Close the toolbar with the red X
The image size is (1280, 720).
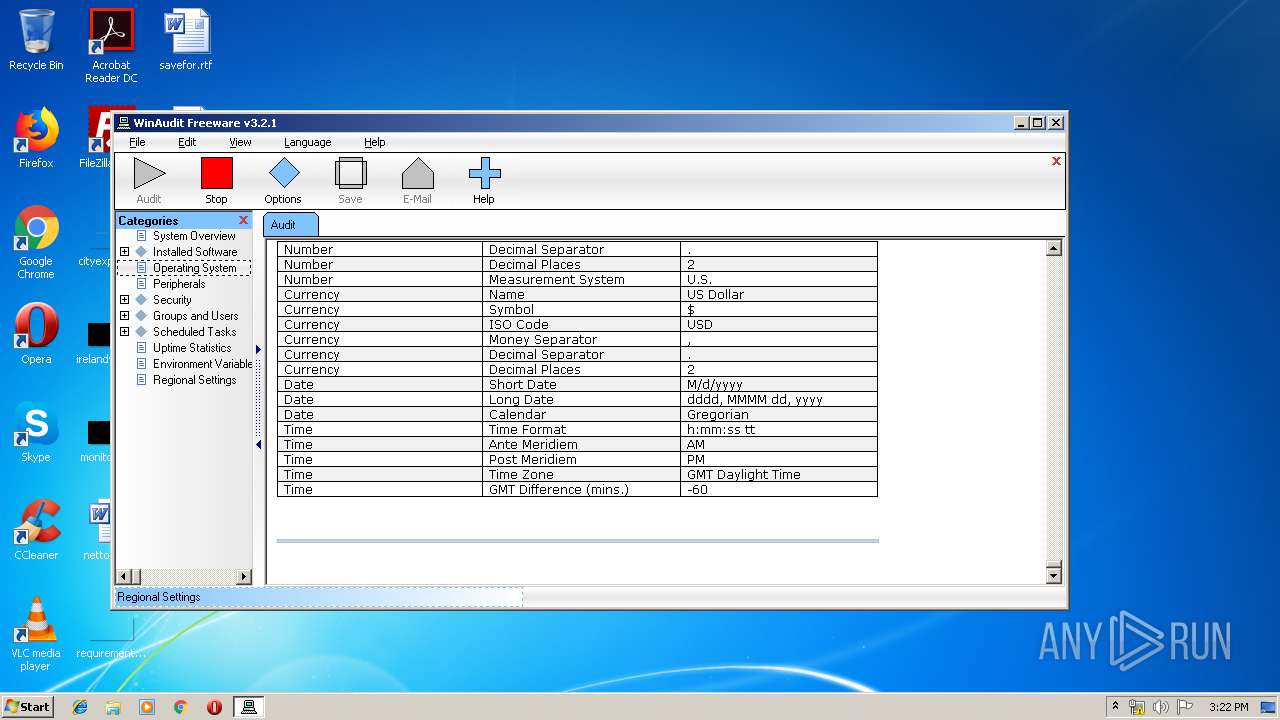pos(1056,161)
